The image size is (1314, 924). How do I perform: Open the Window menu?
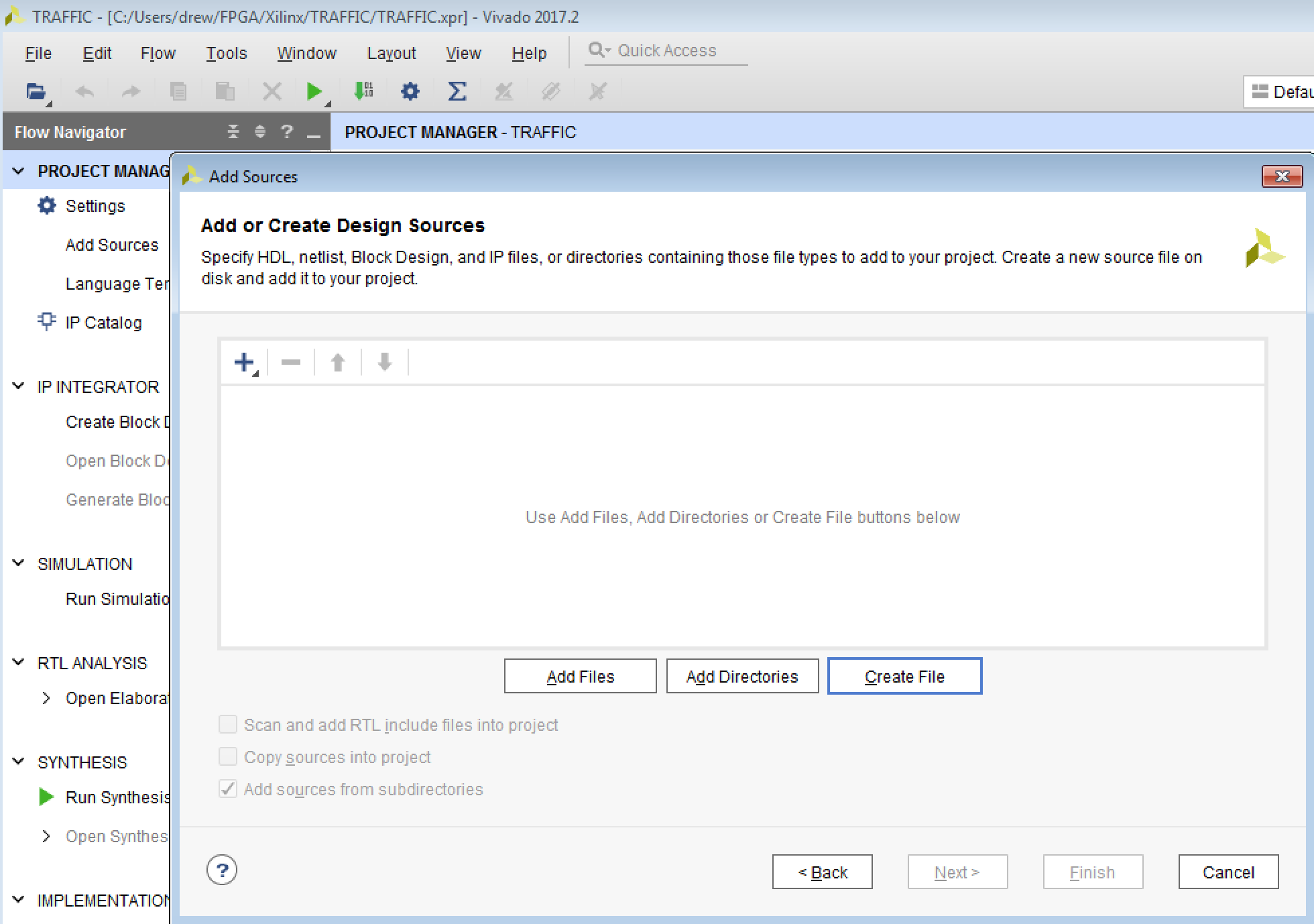click(x=307, y=53)
